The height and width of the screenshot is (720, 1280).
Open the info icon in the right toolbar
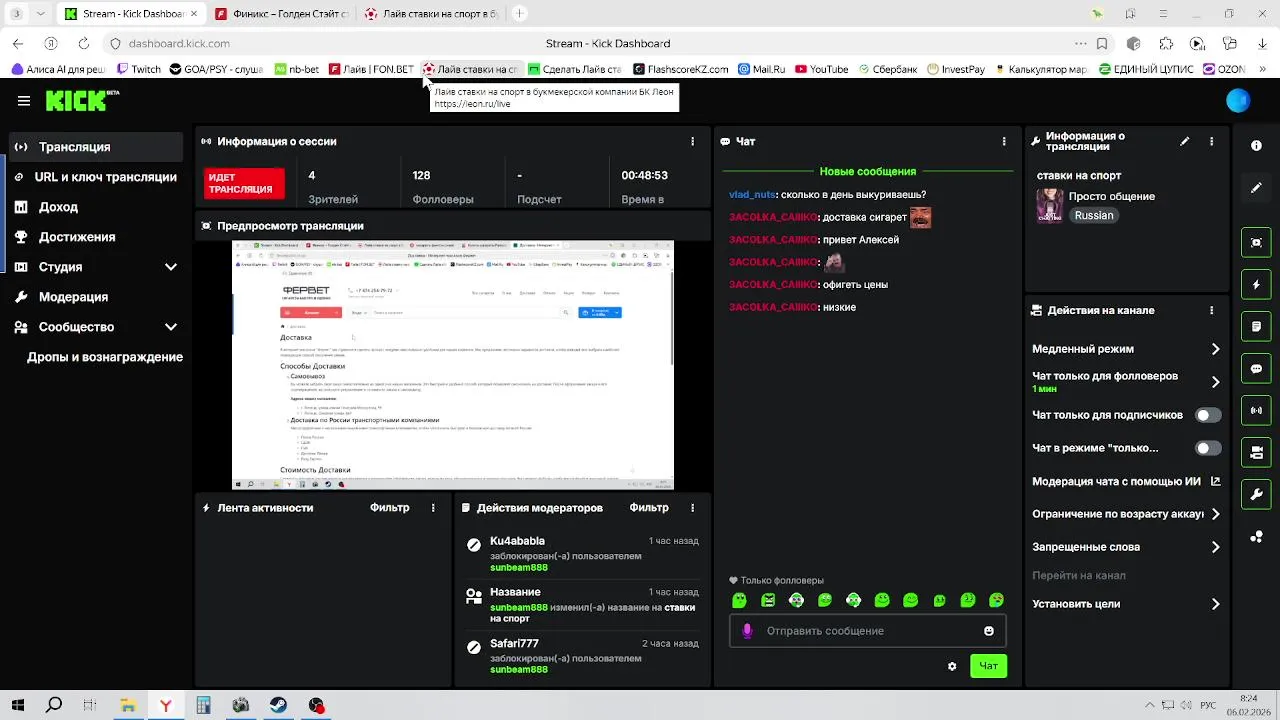(1257, 146)
